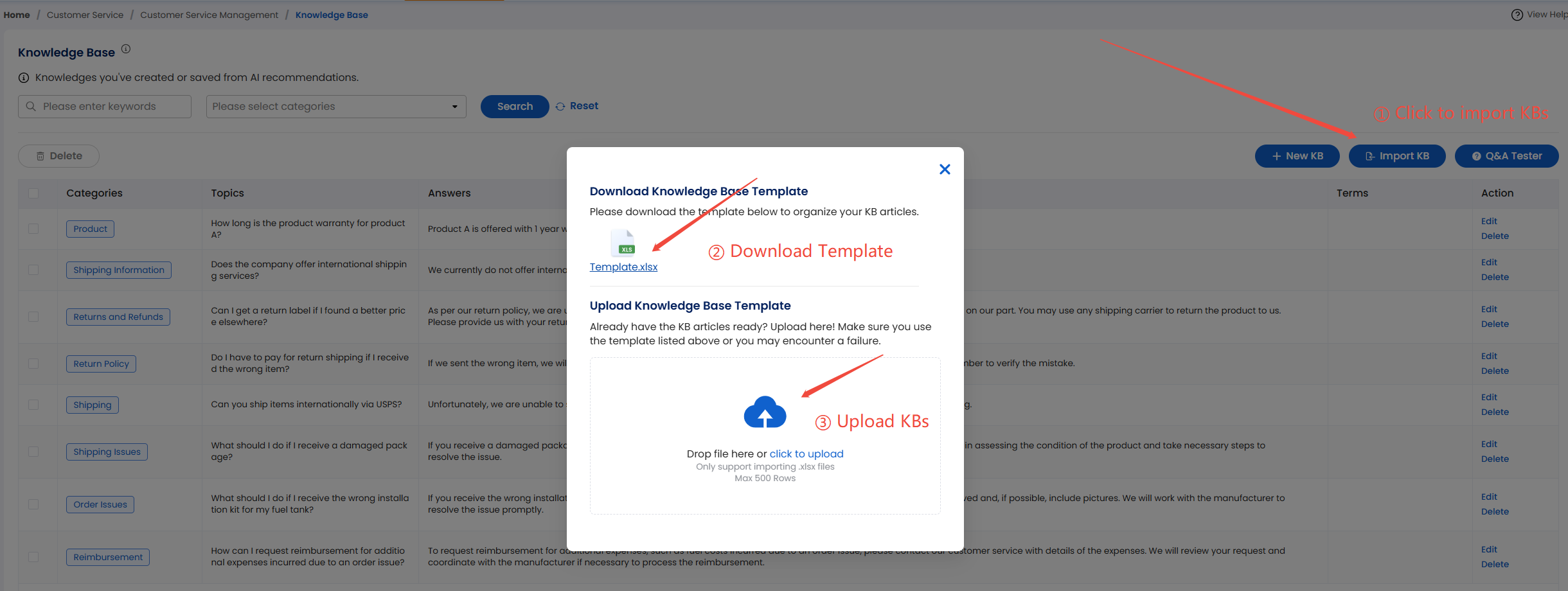1568x591 pixels.
Task: Delete the Product row
Action: click(x=1495, y=236)
